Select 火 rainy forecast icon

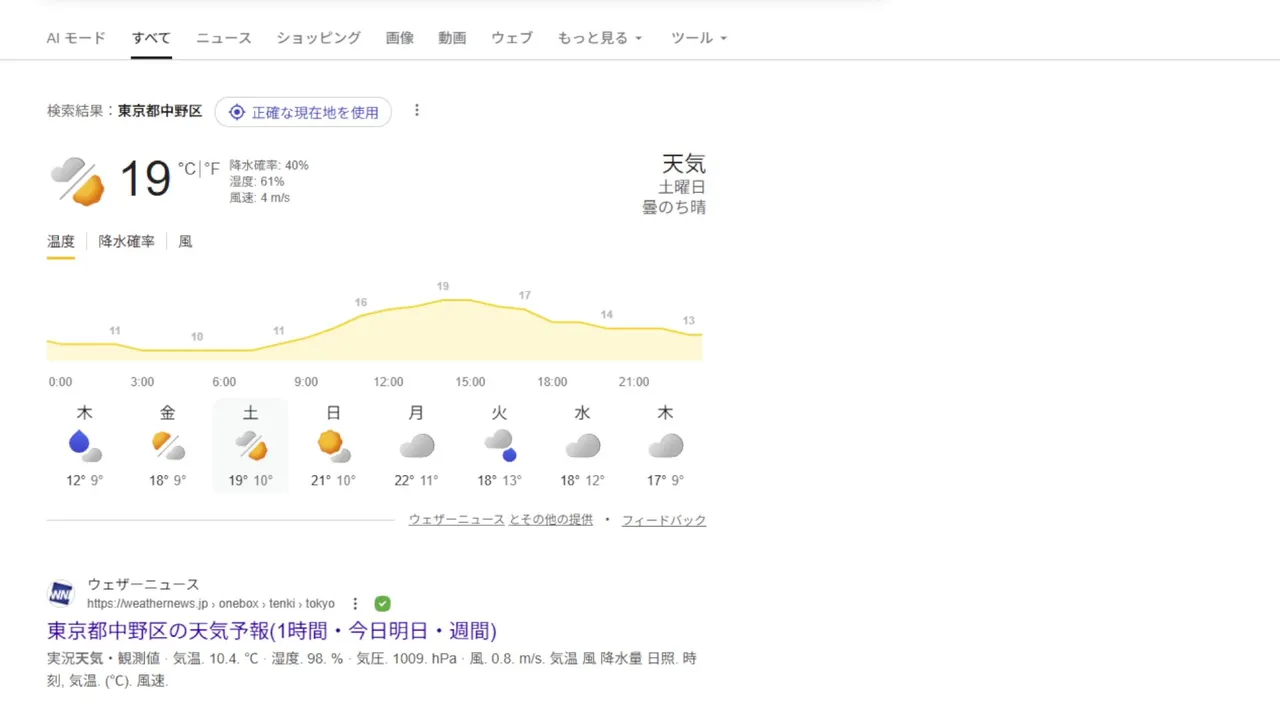pyautogui.click(x=499, y=445)
